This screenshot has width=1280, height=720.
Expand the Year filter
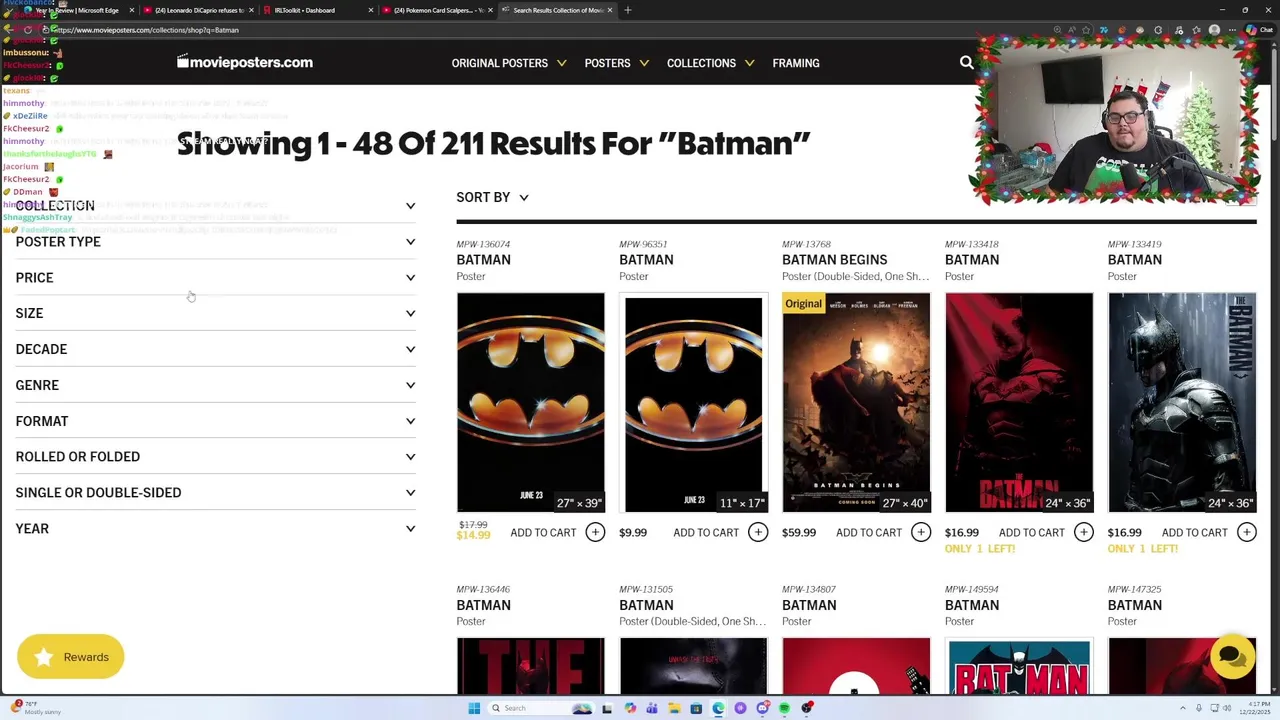(215, 529)
